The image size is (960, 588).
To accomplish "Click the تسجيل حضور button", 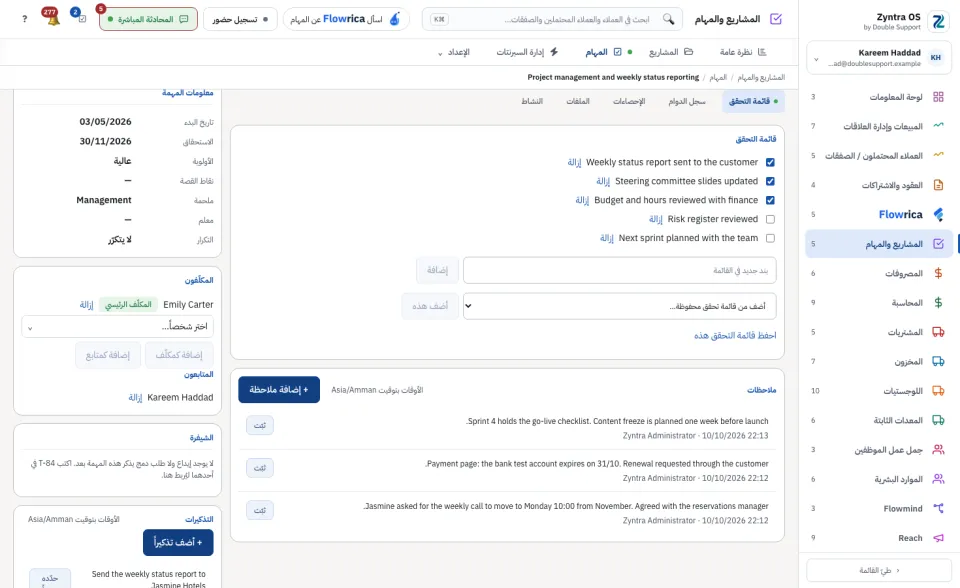I will pos(240,19).
